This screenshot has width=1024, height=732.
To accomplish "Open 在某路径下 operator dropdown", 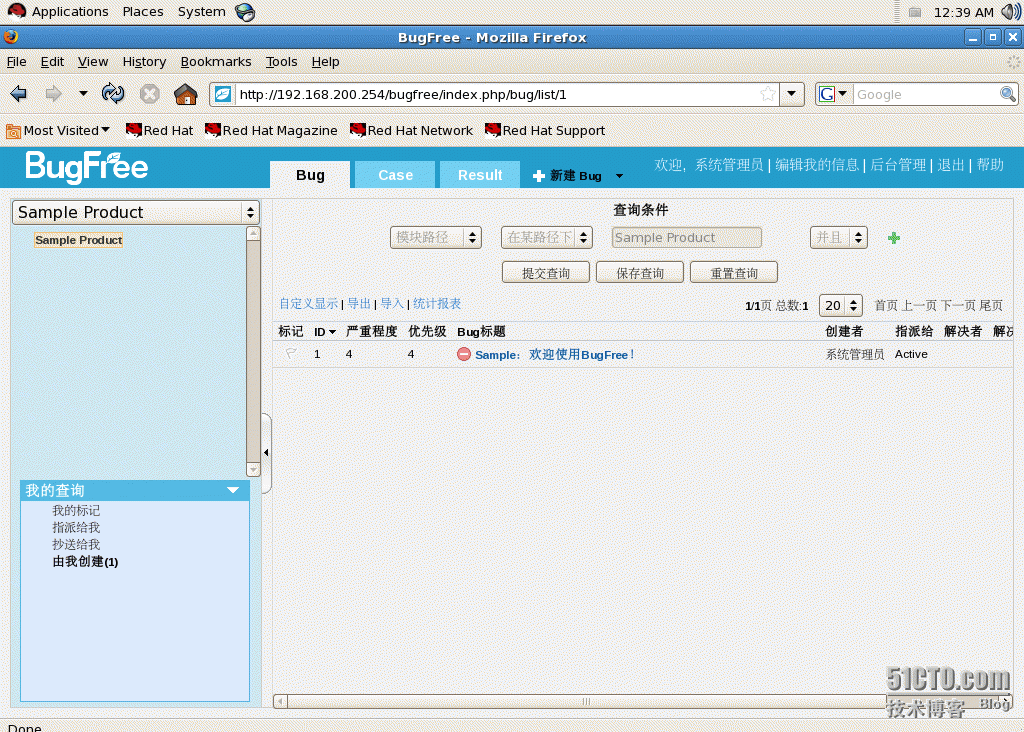I will tap(547, 238).
